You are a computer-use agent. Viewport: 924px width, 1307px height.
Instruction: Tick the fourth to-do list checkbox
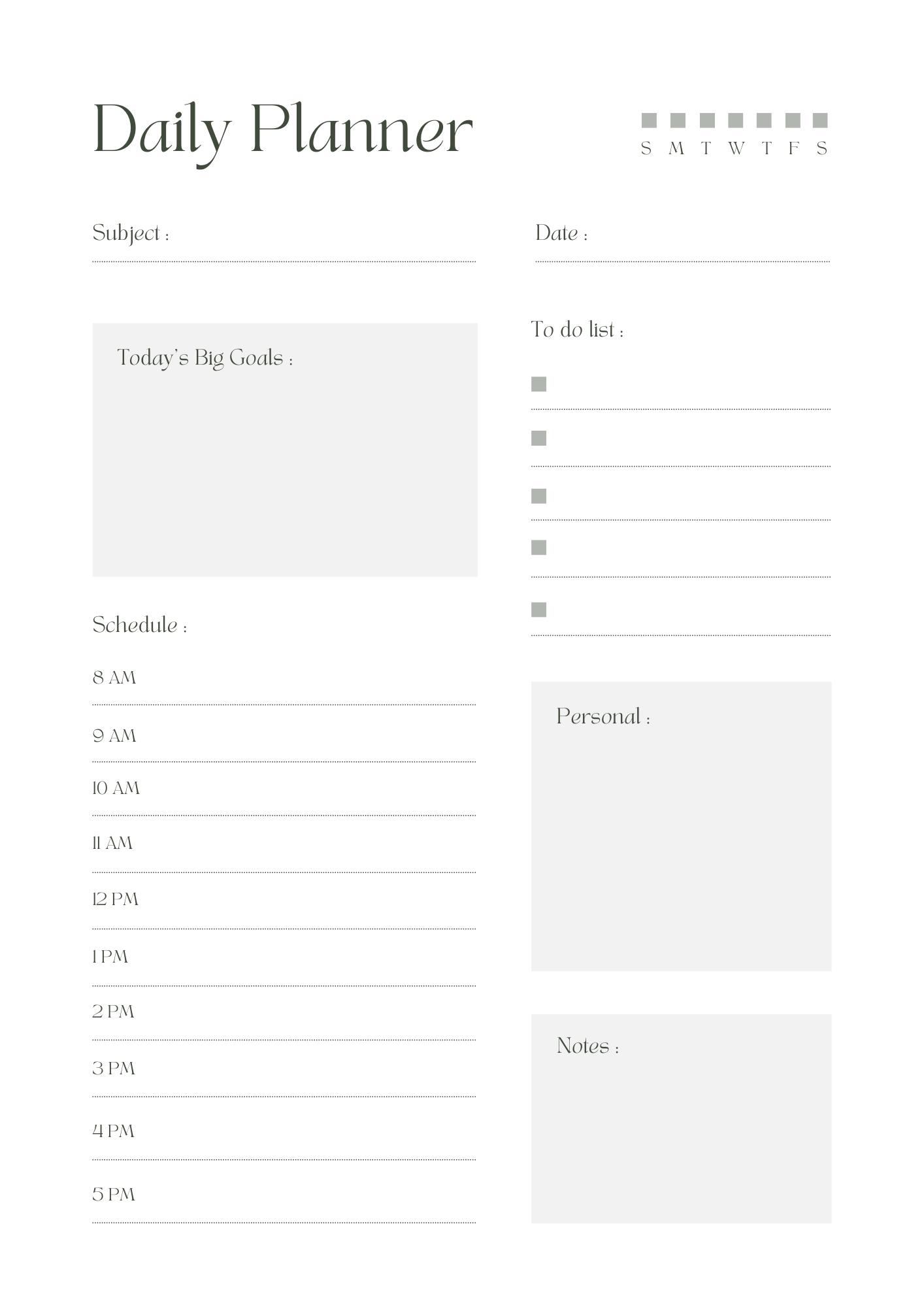tap(538, 547)
